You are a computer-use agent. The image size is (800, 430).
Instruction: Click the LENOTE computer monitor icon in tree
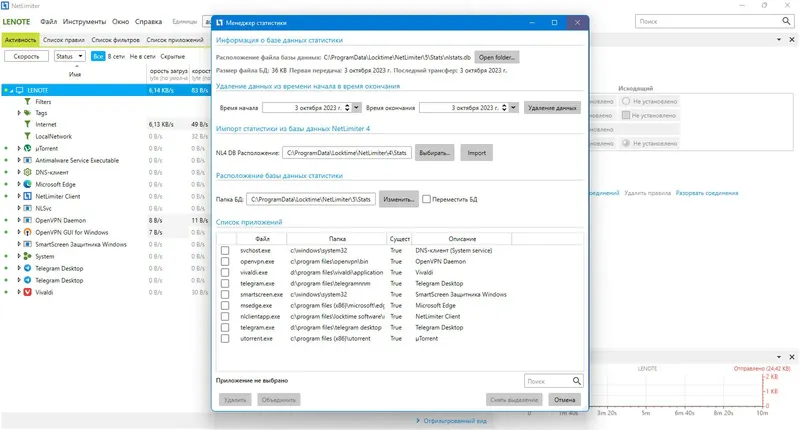pos(20,90)
